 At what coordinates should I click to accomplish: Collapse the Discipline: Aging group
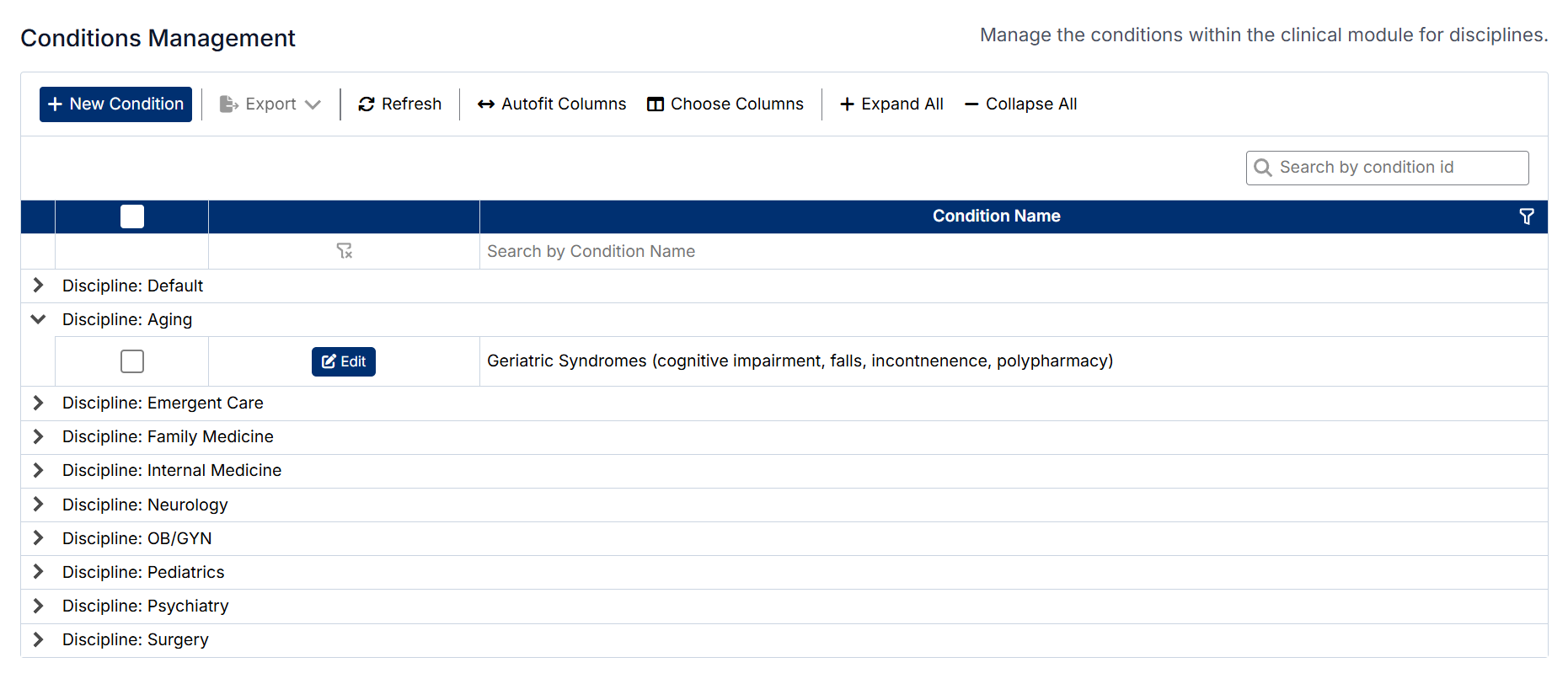pos(38,319)
